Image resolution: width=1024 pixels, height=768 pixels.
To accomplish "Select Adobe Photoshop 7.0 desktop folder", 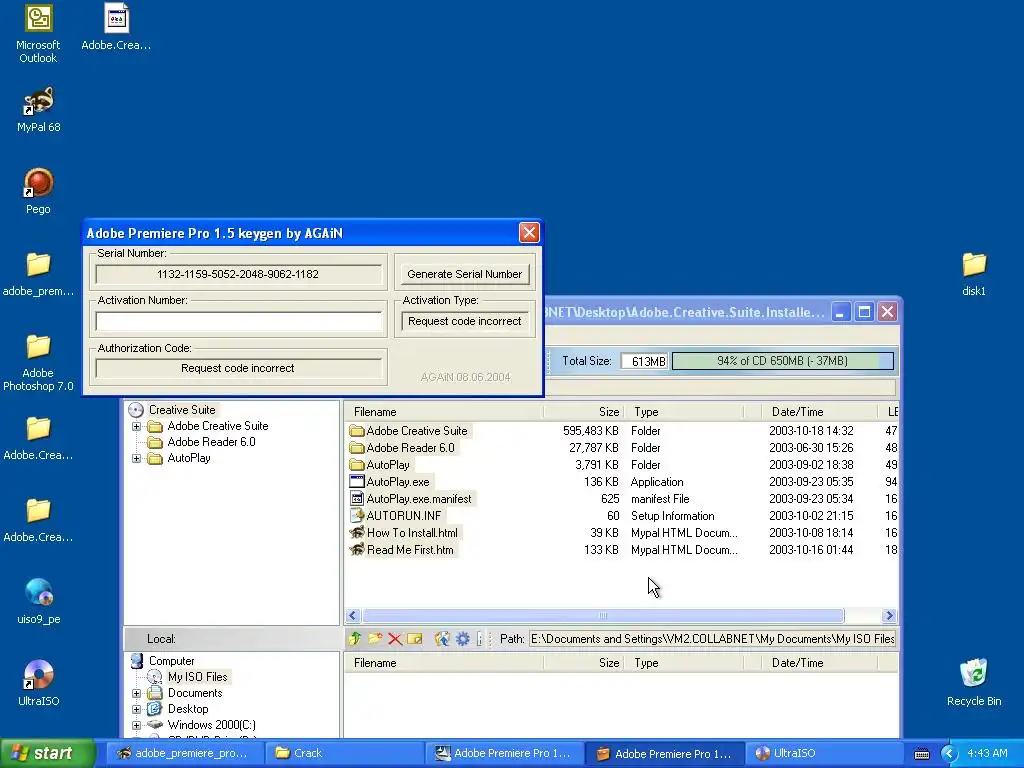I will click(39, 362).
